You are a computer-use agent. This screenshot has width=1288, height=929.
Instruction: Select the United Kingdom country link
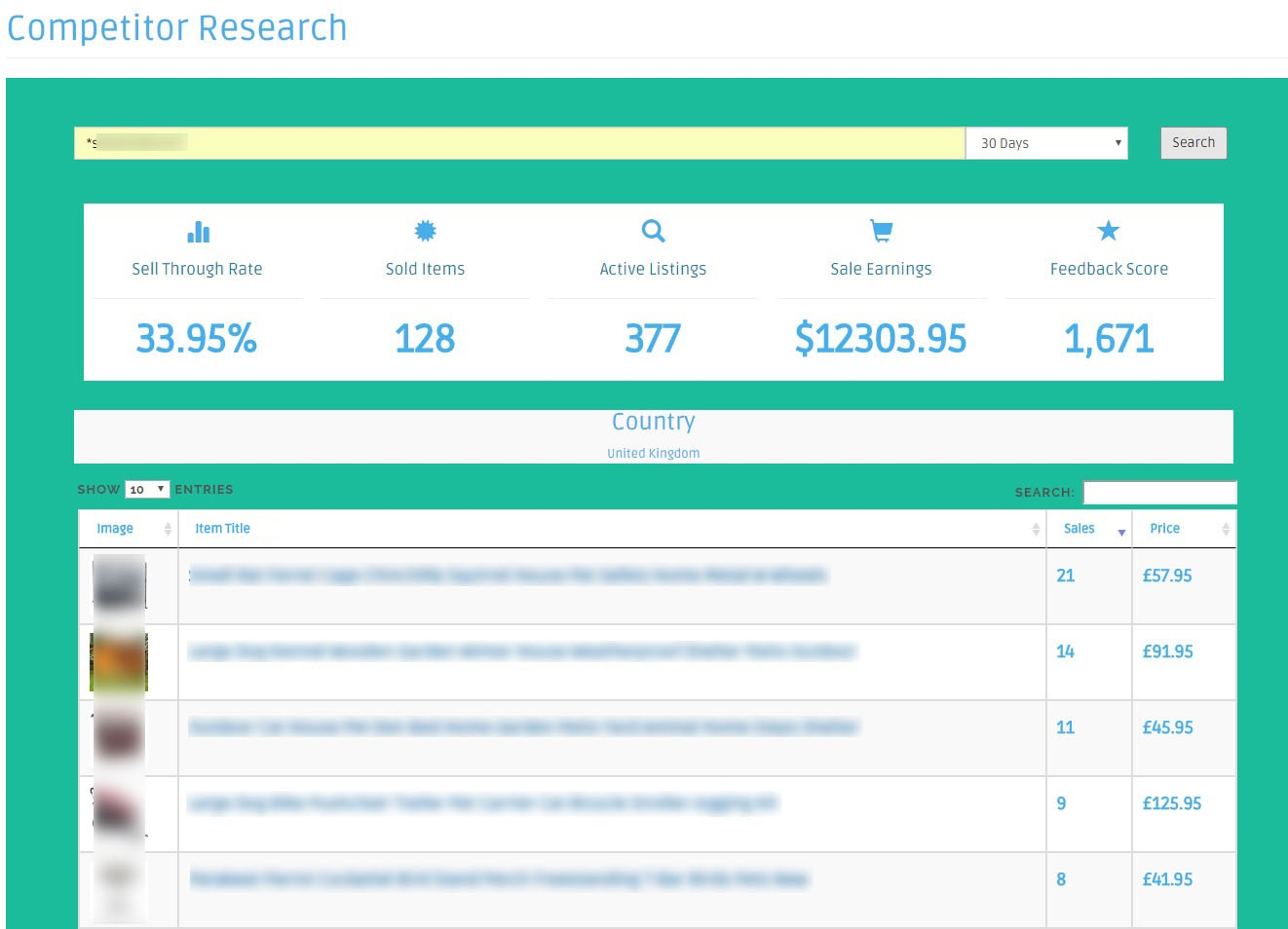[653, 454]
